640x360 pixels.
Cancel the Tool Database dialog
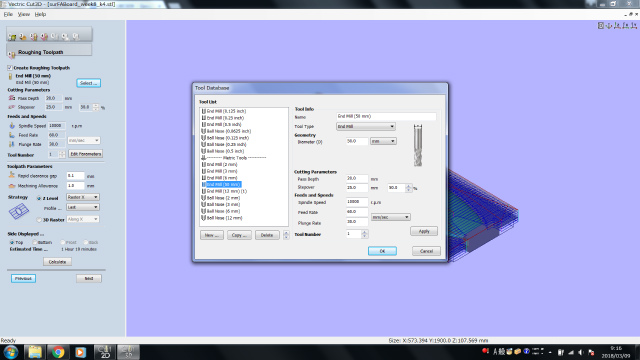[x=426, y=251]
